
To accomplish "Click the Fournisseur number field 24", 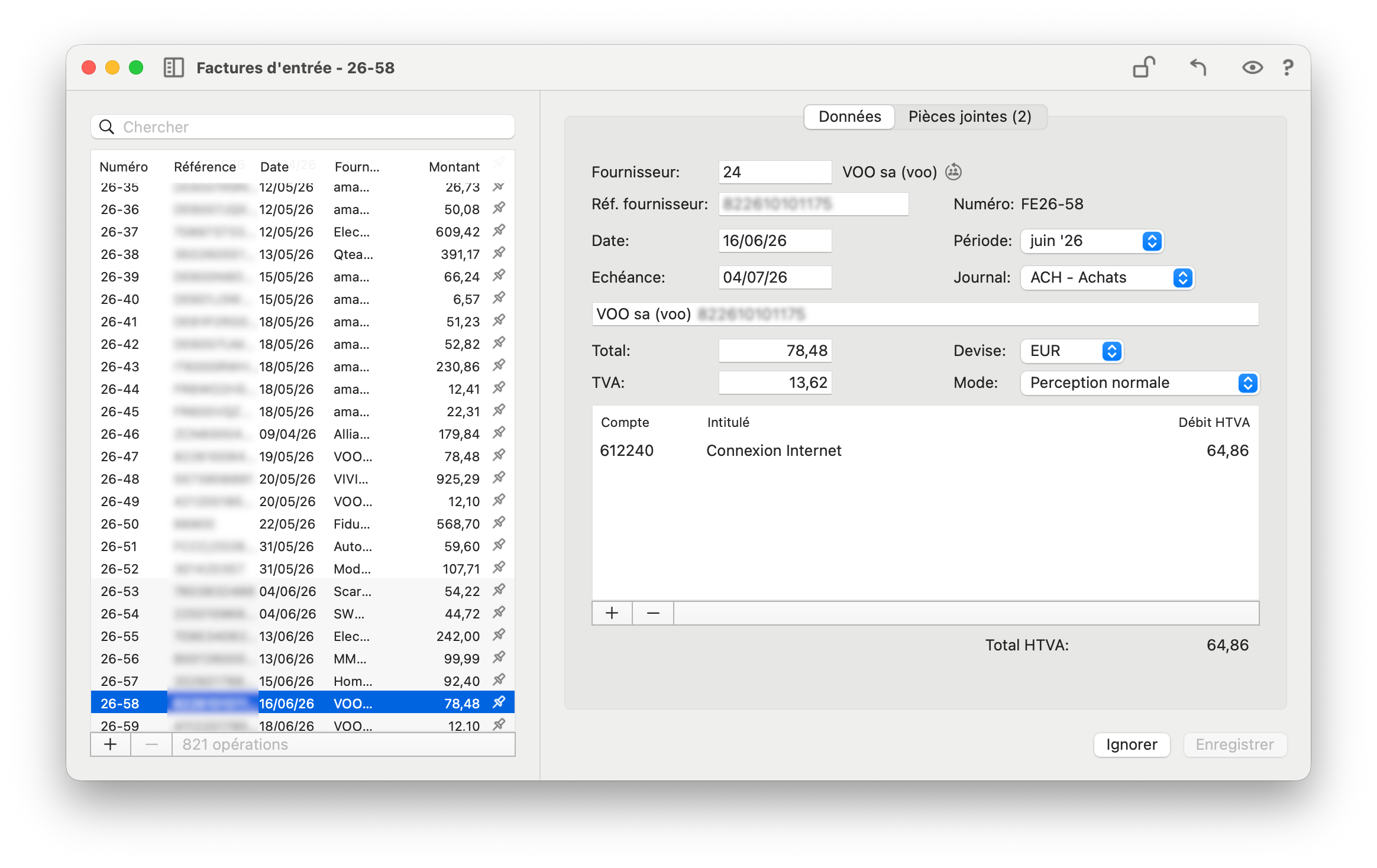I will pyautogui.click(x=775, y=172).
